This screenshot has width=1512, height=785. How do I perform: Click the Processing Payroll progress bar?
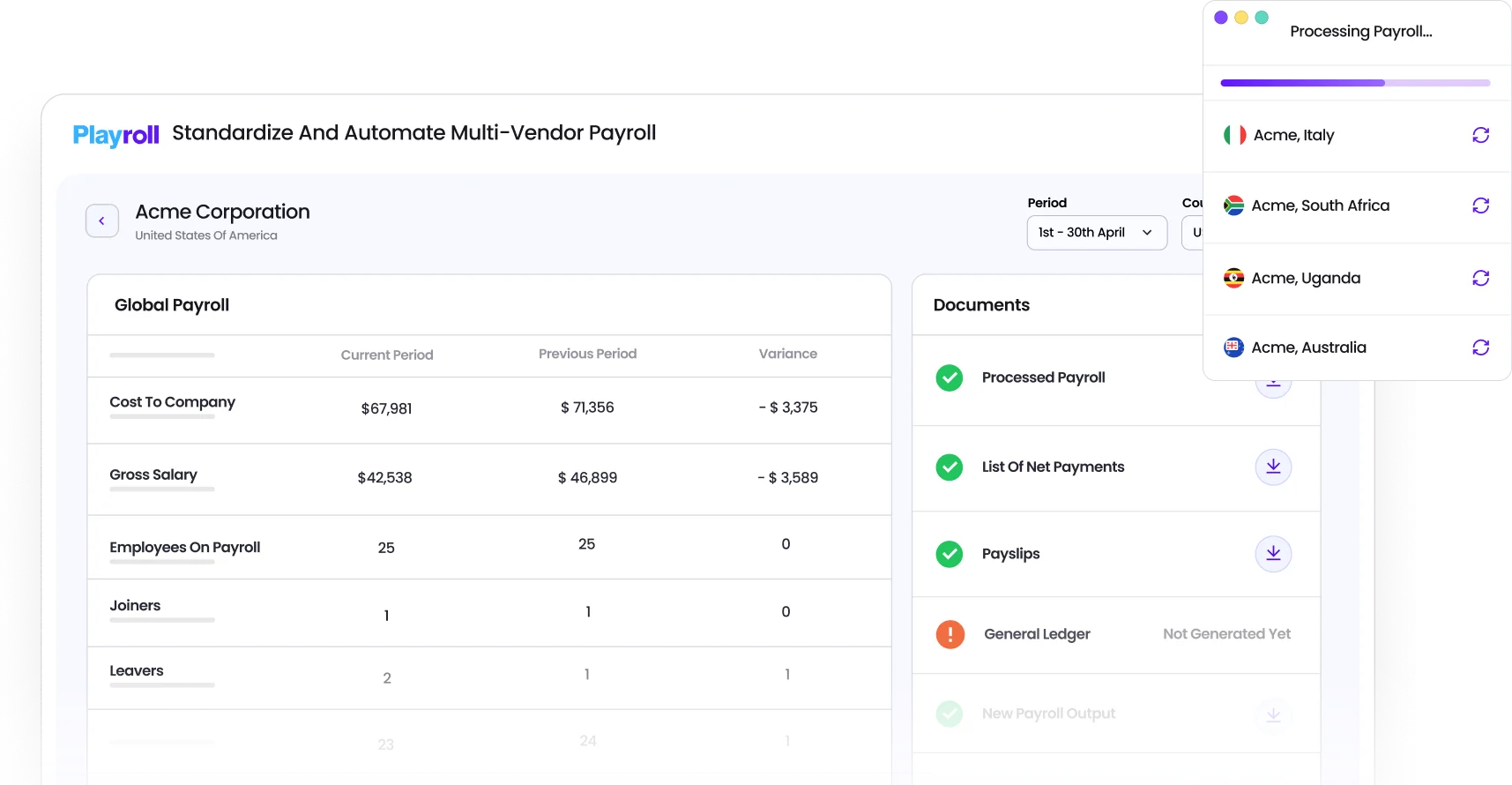(x=1355, y=83)
